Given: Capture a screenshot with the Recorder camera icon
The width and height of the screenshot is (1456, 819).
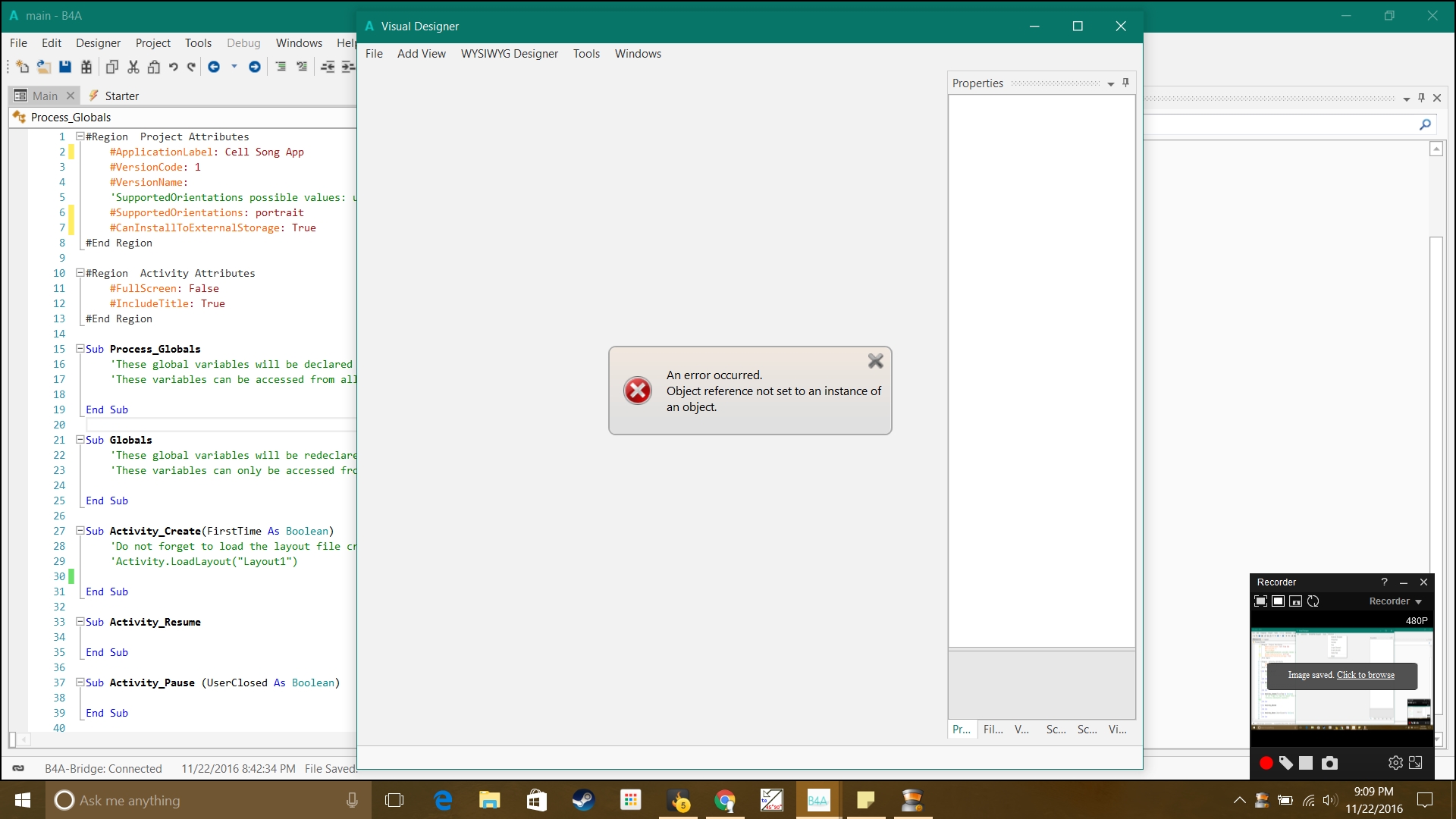Looking at the screenshot, I should click(x=1329, y=763).
